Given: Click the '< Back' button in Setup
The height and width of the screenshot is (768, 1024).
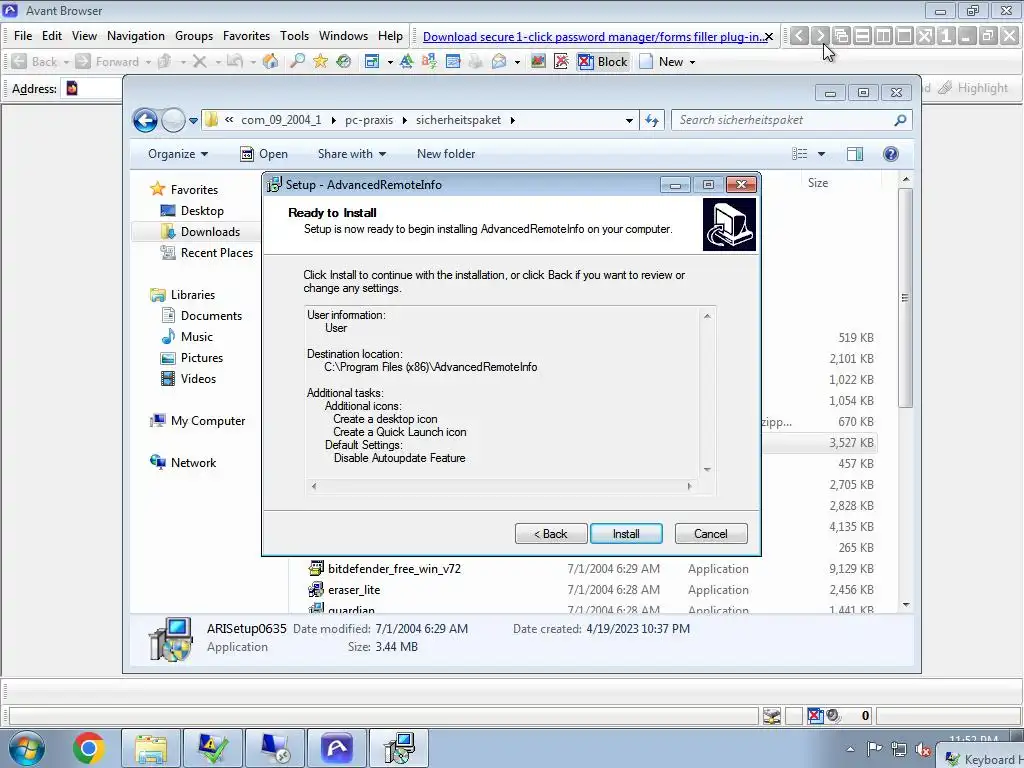Looking at the screenshot, I should click(x=551, y=534).
